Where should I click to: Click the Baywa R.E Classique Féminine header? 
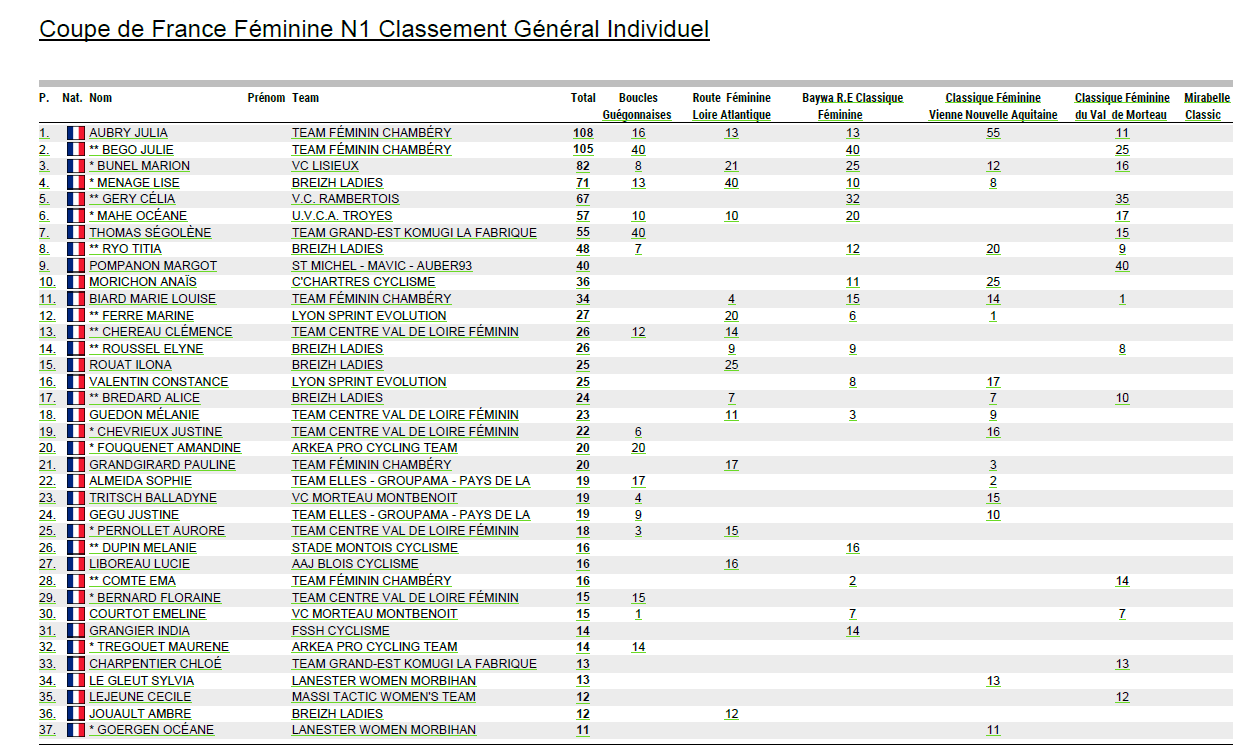click(852, 106)
